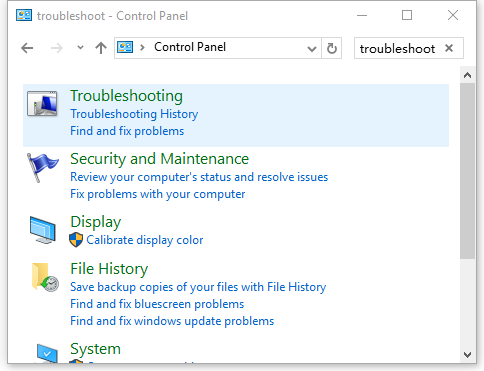Open Fix problems with your computer
The width and height of the screenshot is (484, 371).
coord(157,194)
